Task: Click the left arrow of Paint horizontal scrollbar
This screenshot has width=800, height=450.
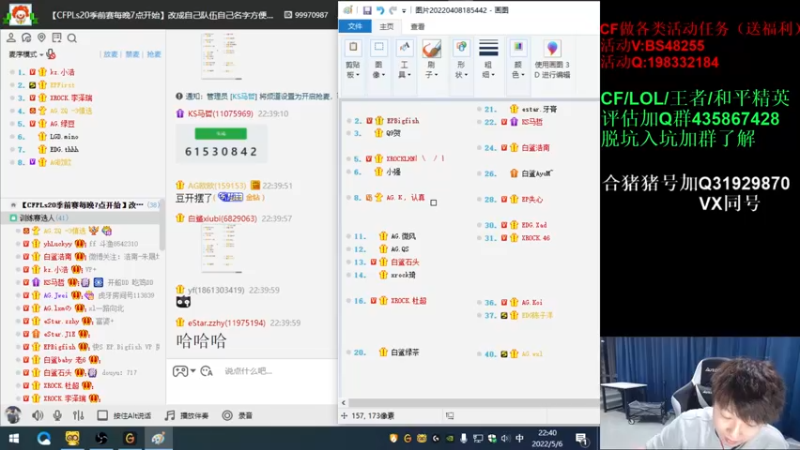Action: pos(343,403)
